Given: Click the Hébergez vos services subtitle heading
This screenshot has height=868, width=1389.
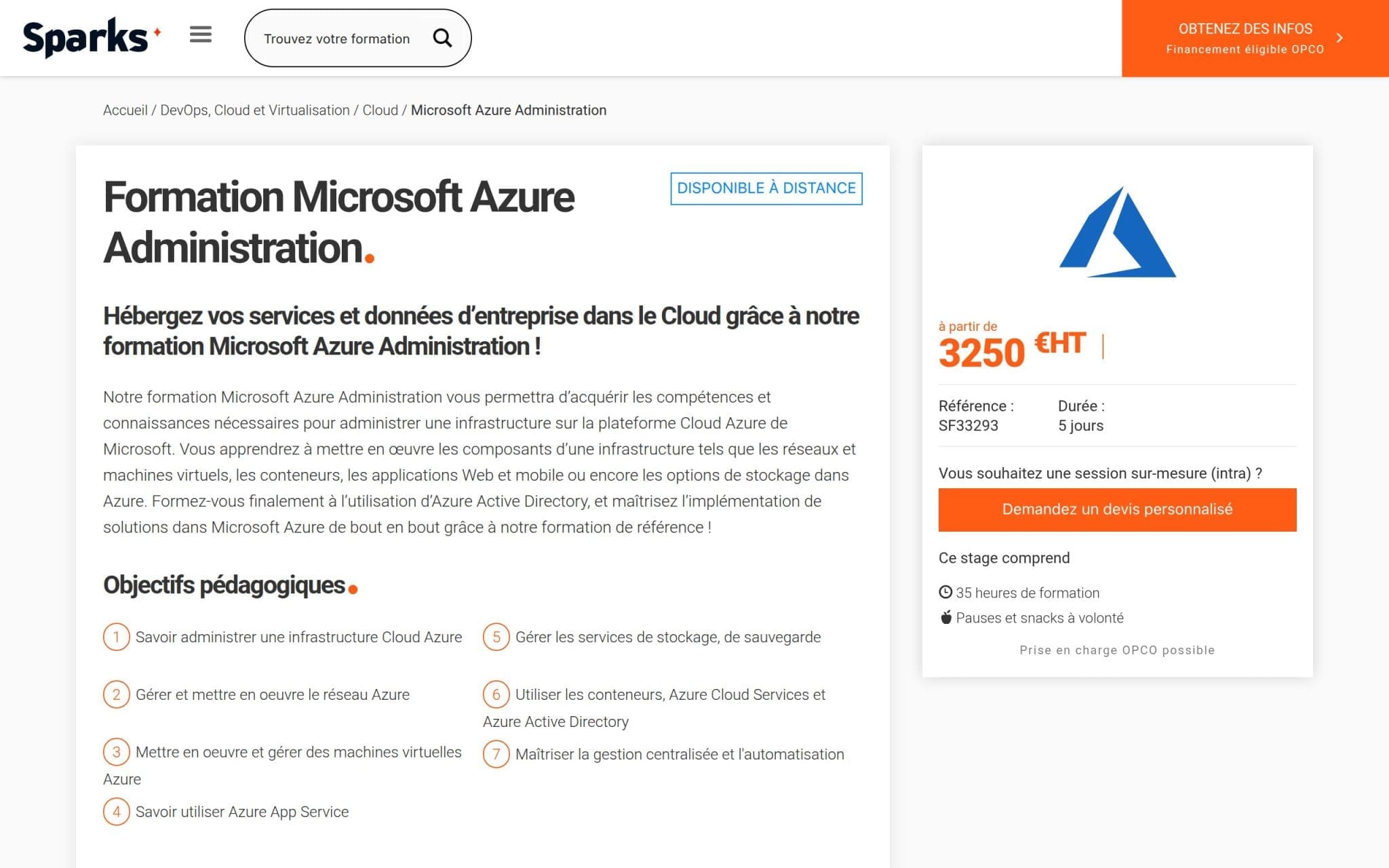Looking at the screenshot, I should click(481, 331).
